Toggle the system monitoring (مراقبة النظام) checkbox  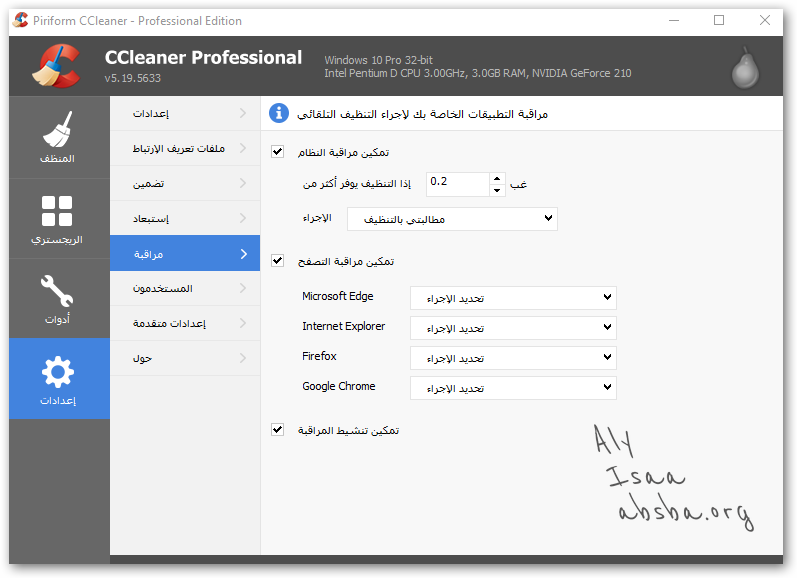278,152
